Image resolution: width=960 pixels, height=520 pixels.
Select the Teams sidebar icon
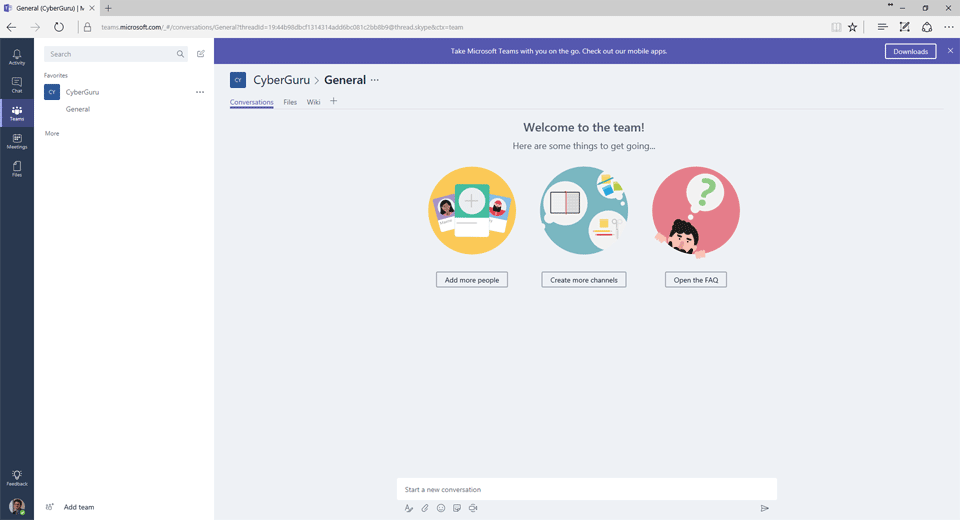[17, 113]
